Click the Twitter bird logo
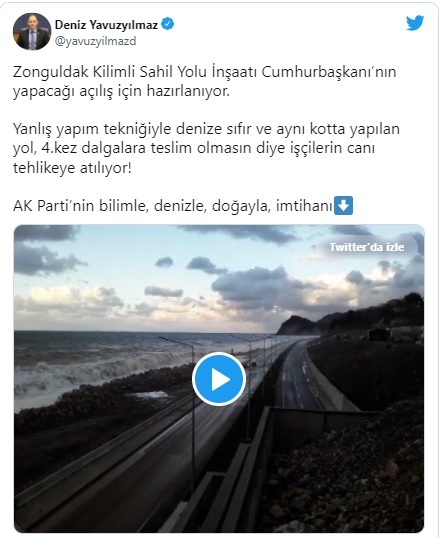 pyautogui.click(x=415, y=23)
